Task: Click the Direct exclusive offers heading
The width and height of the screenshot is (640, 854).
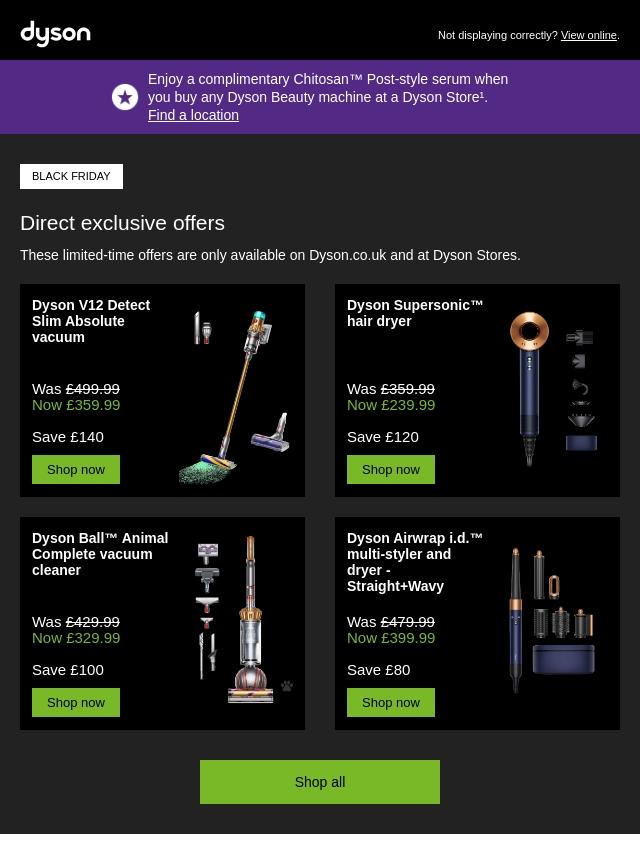Action: pos(122,223)
